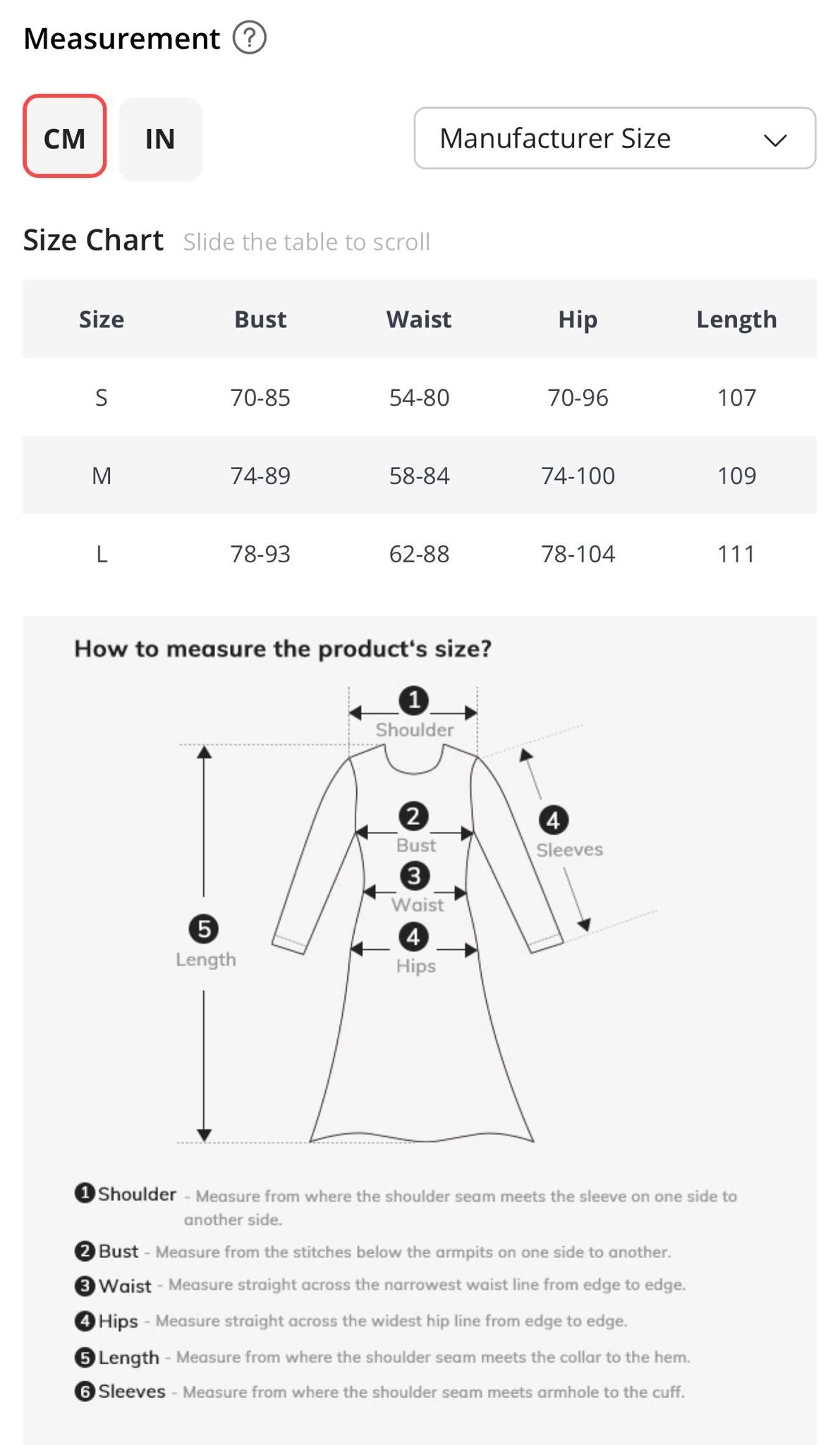This screenshot has width=840, height=1445.
Task: Switch units to IN
Action: 161,139
